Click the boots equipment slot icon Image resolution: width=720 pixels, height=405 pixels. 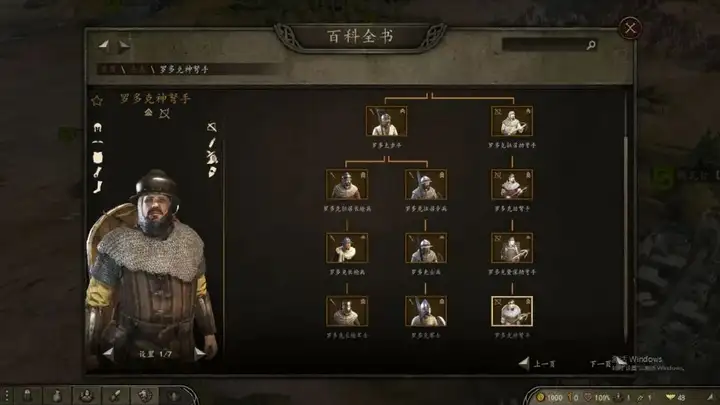pyautogui.click(x=98, y=187)
